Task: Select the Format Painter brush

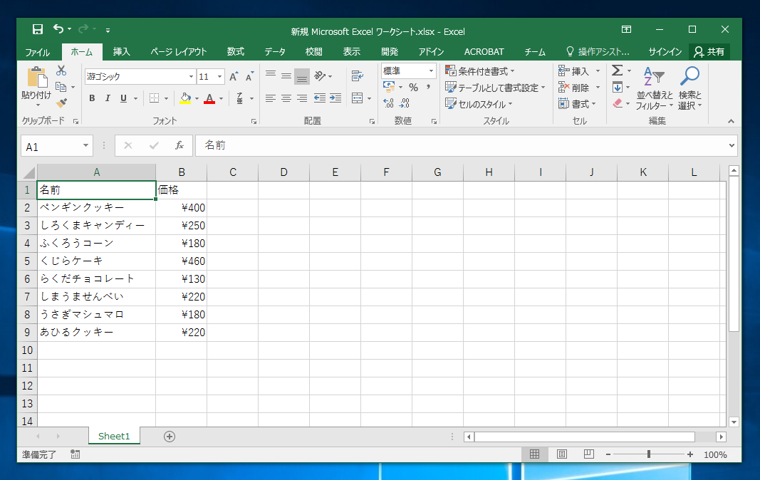Action: 62,103
